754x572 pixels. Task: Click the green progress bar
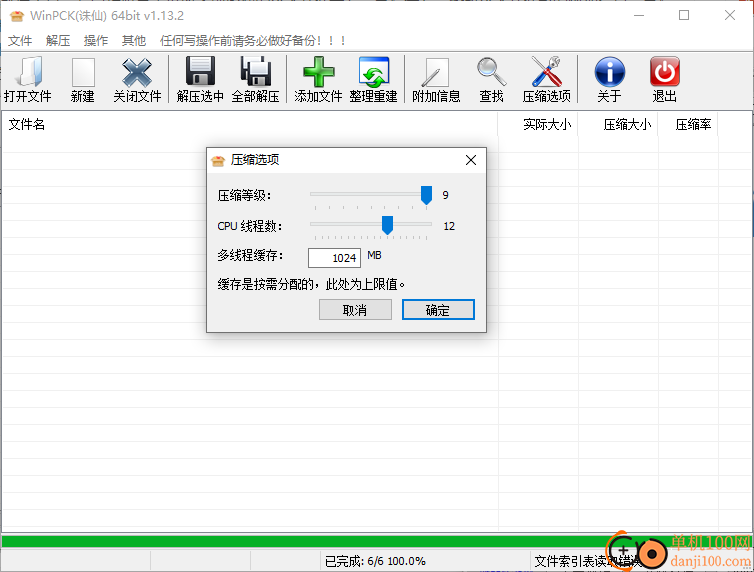pyautogui.click(x=377, y=542)
